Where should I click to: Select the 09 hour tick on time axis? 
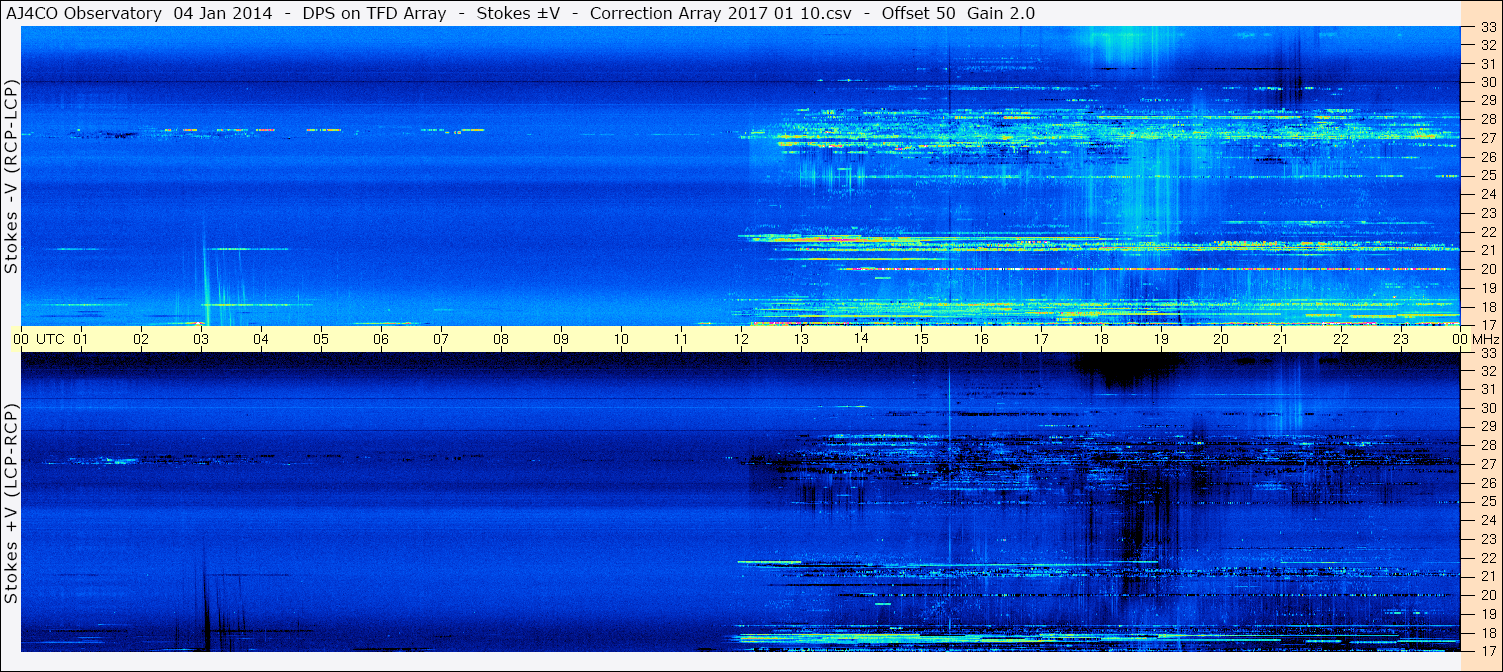[561, 339]
